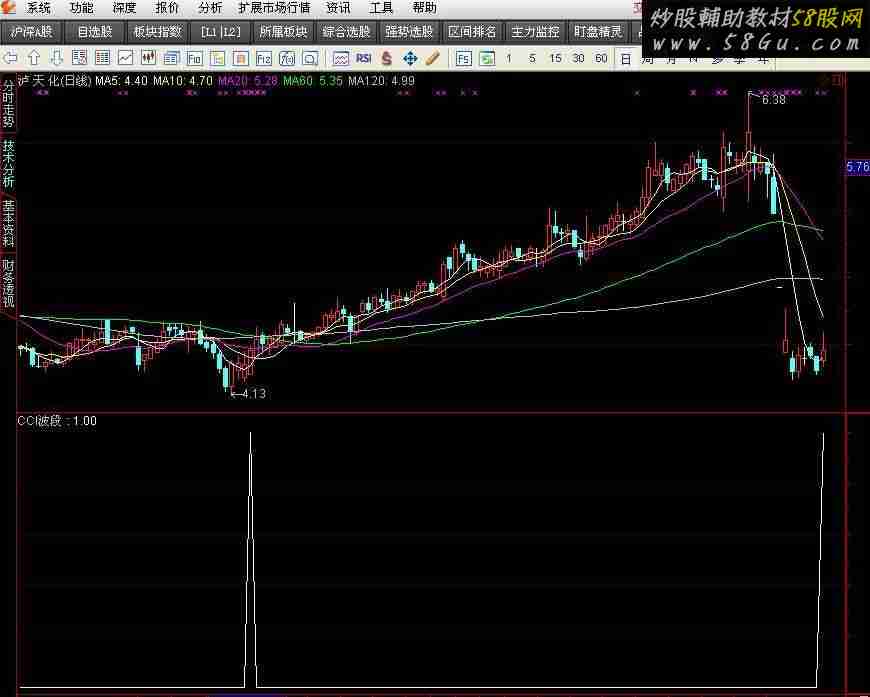Click the MA5: 4.40 indicator label

pyautogui.click(x=122, y=81)
